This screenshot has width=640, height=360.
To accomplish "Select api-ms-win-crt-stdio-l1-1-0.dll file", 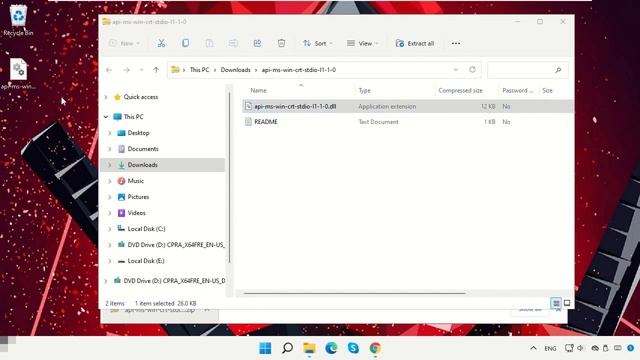I will (x=295, y=106).
